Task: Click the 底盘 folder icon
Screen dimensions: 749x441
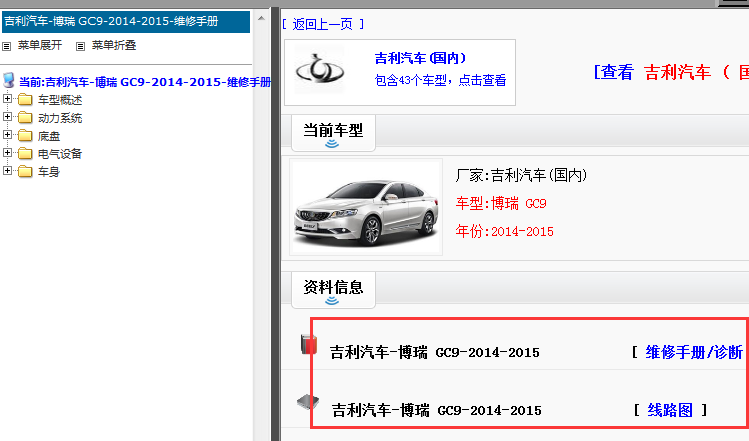Action: pos(25,136)
